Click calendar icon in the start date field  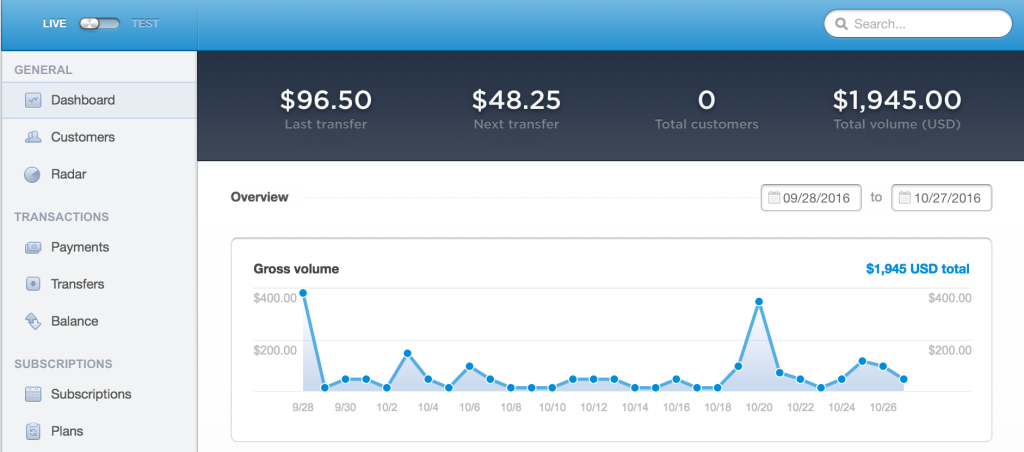(774, 198)
